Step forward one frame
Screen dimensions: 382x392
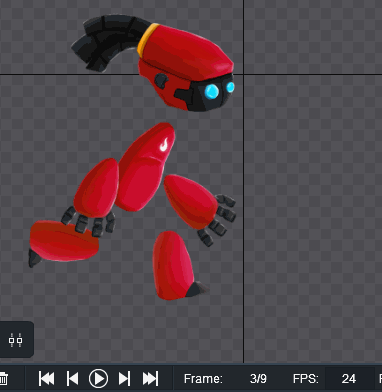point(124,379)
